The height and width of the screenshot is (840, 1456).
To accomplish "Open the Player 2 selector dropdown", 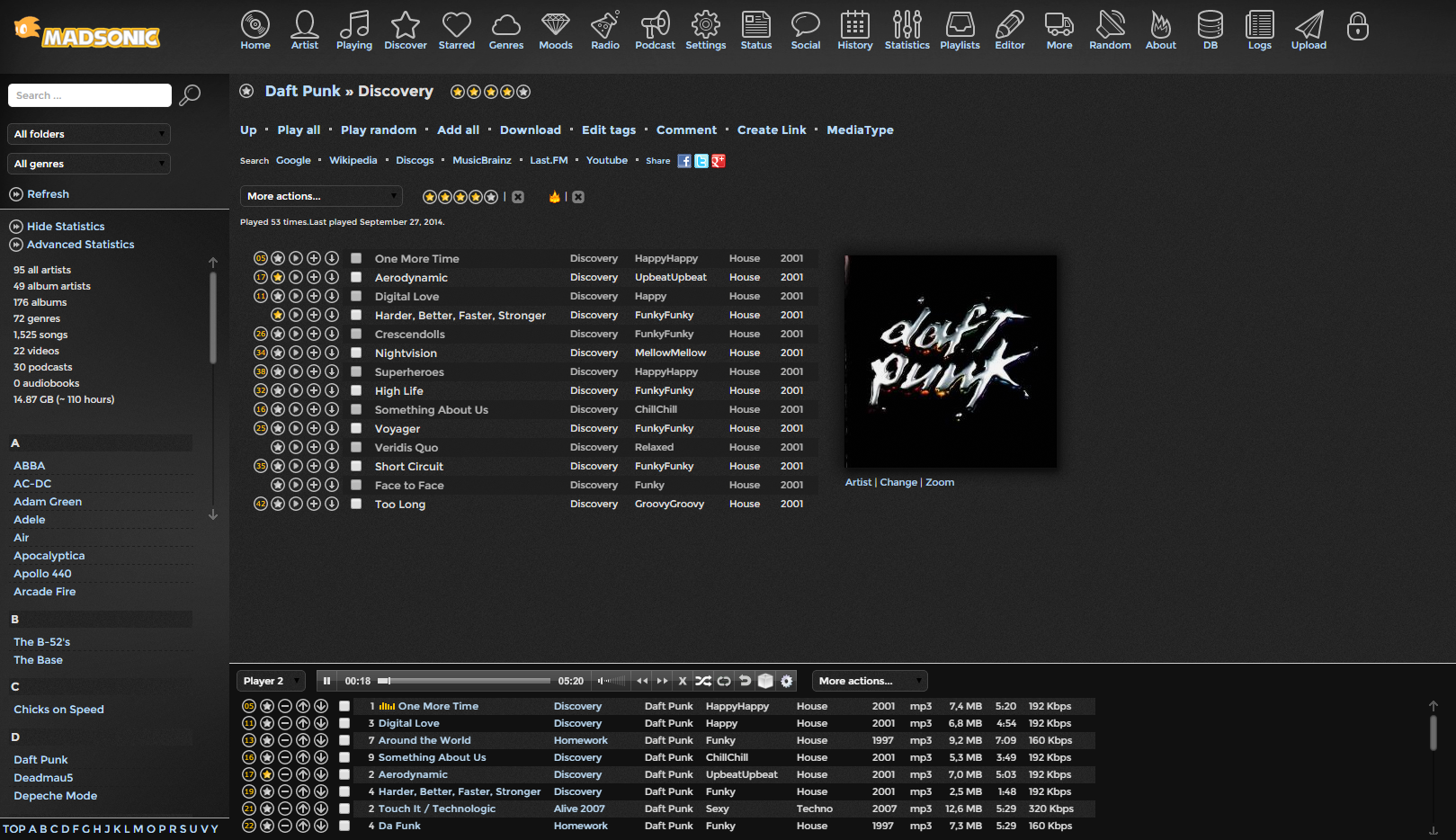I will click(x=271, y=681).
